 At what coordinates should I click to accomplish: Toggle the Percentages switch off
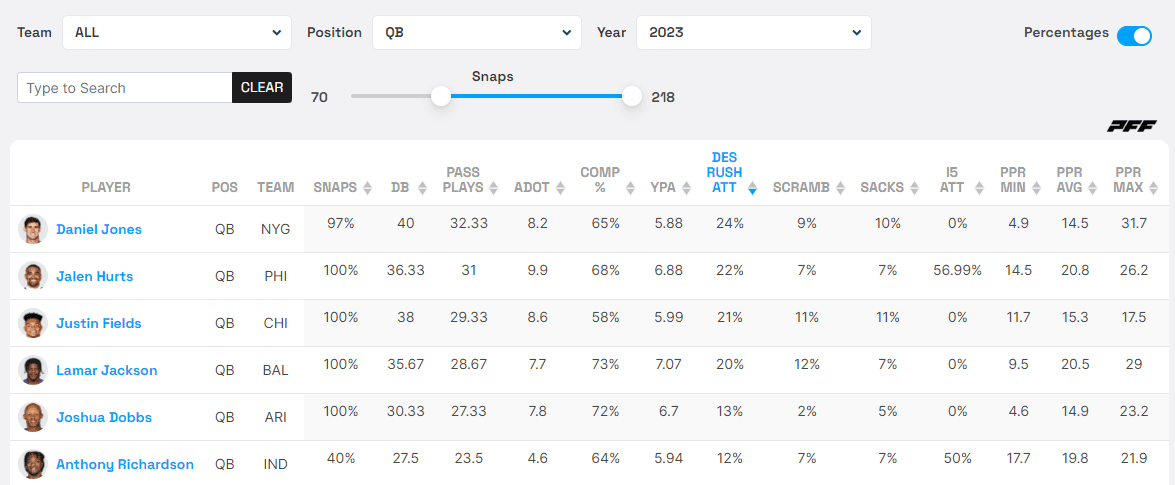(x=1134, y=36)
